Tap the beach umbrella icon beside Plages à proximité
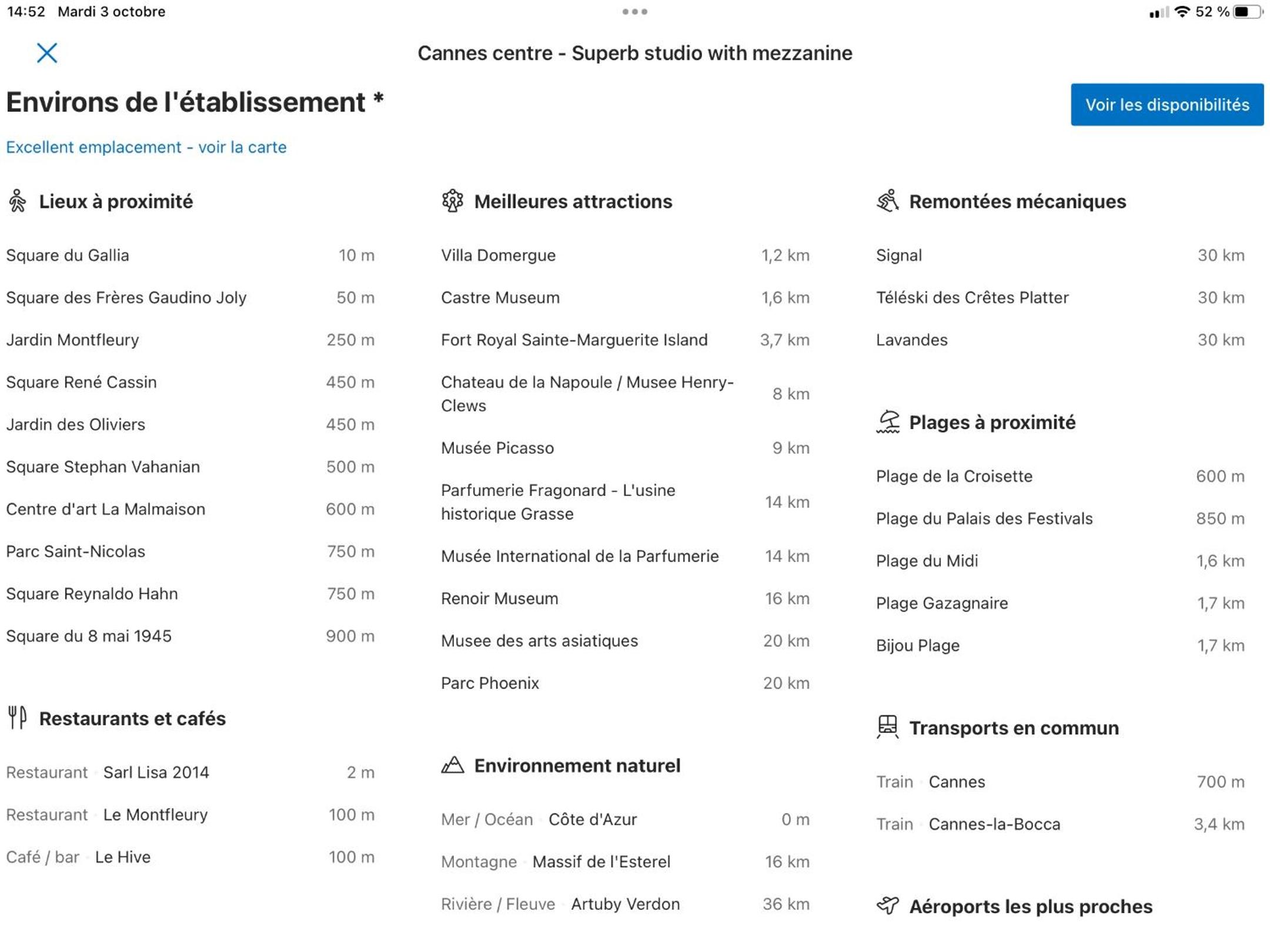1270x952 pixels. [x=887, y=422]
